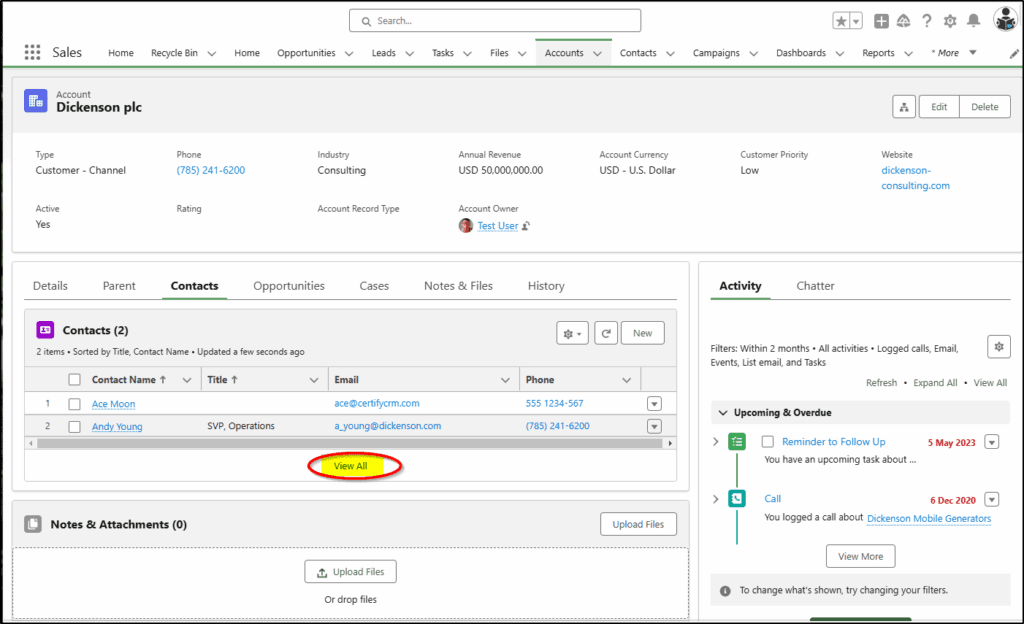Mark Reminder to Follow Up task complete

coord(768,442)
